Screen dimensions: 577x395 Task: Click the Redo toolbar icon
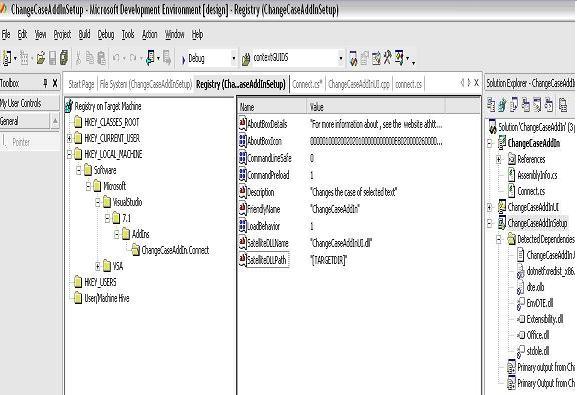click(133, 58)
